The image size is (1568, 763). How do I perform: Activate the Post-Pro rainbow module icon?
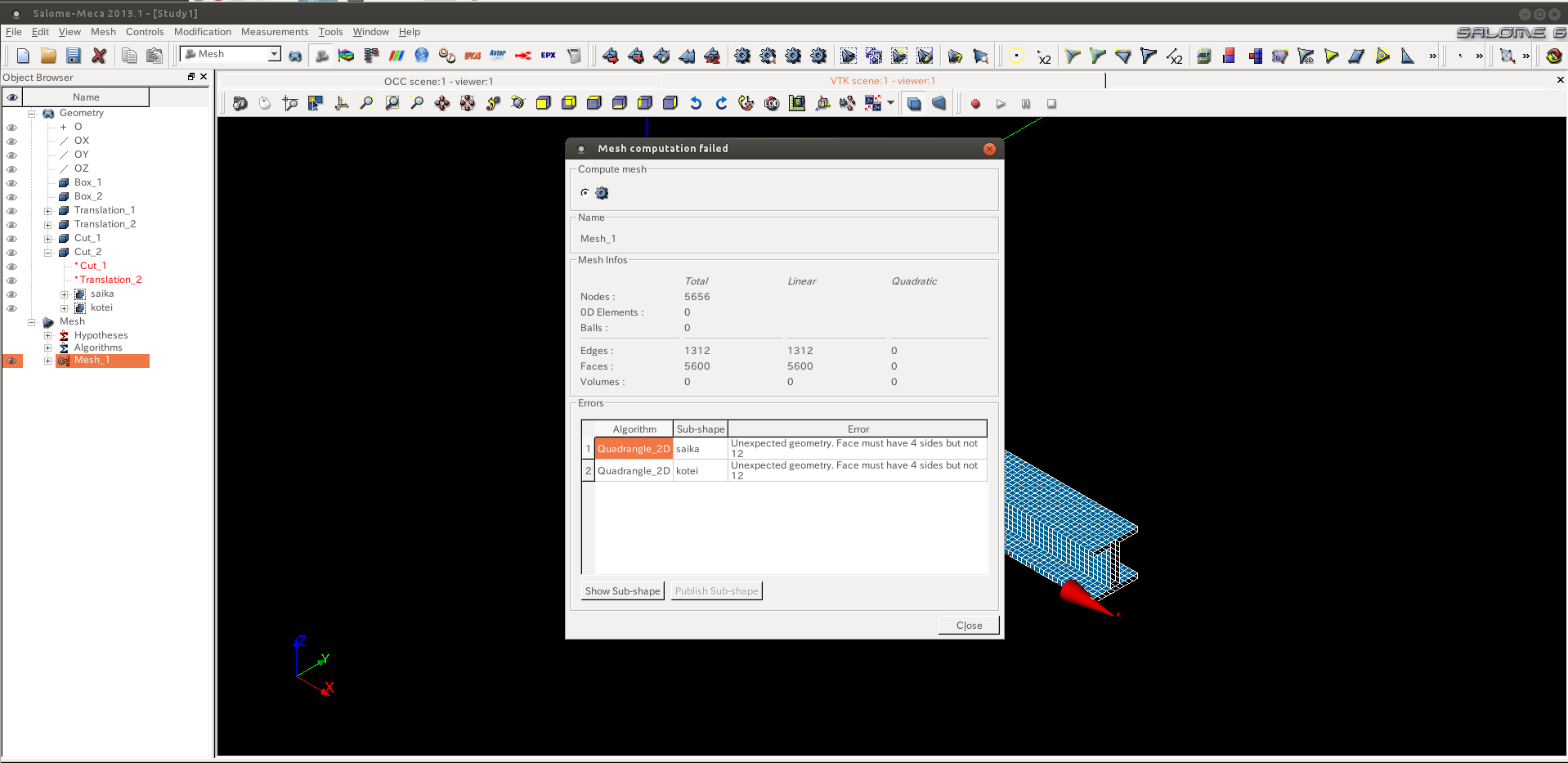coord(346,56)
